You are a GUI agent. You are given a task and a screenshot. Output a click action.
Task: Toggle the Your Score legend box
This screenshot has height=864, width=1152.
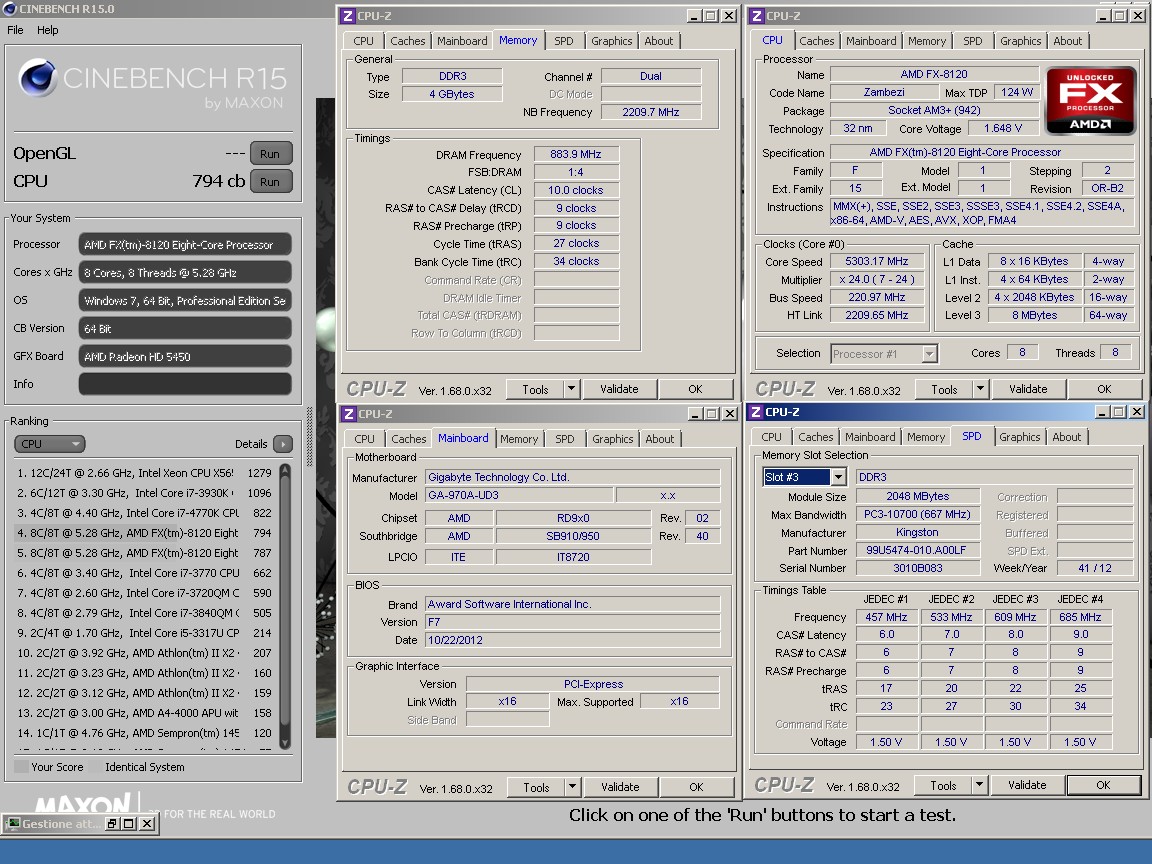click(21, 767)
